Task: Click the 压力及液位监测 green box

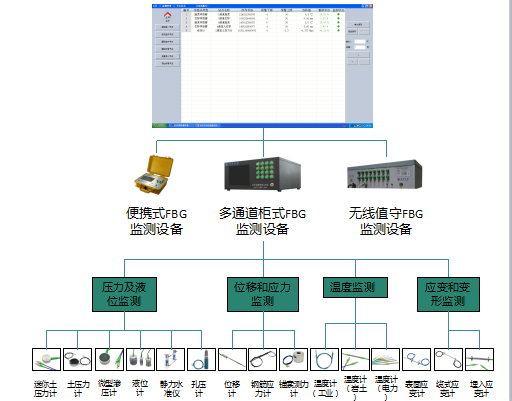Action: click(x=124, y=294)
